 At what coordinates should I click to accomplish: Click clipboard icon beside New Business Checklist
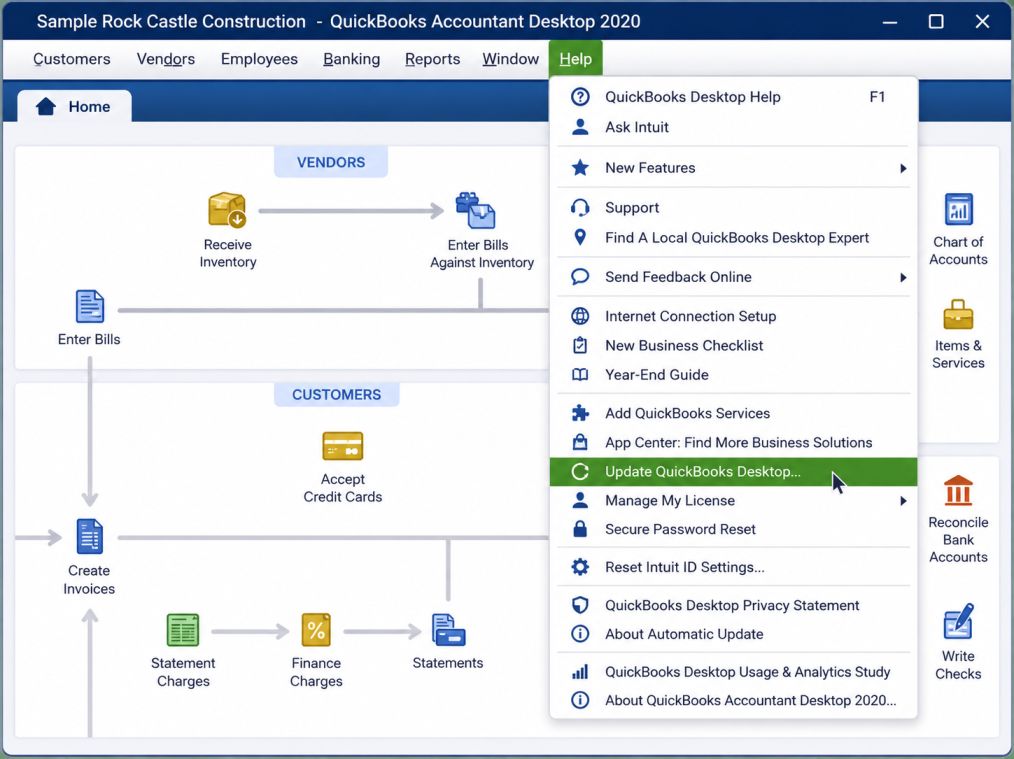(x=580, y=345)
